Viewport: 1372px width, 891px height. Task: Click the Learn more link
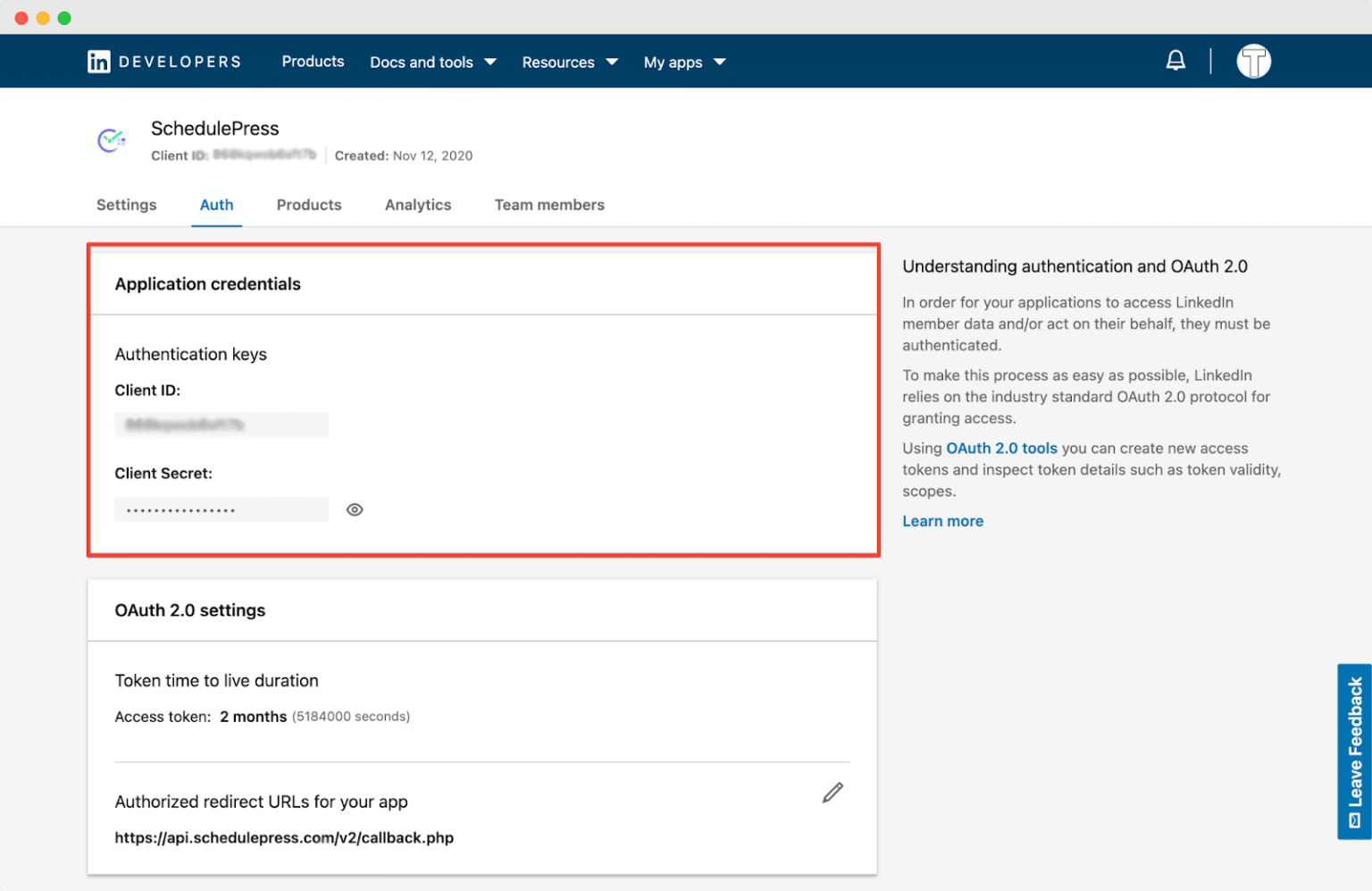(x=942, y=521)
